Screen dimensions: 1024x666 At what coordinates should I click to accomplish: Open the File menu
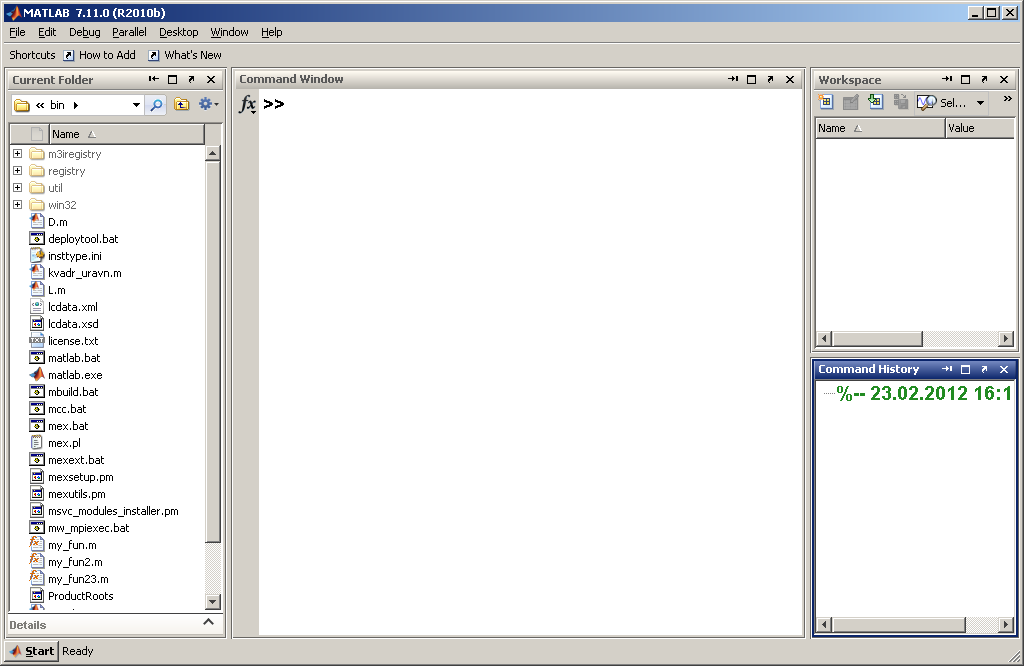(17, 32)
